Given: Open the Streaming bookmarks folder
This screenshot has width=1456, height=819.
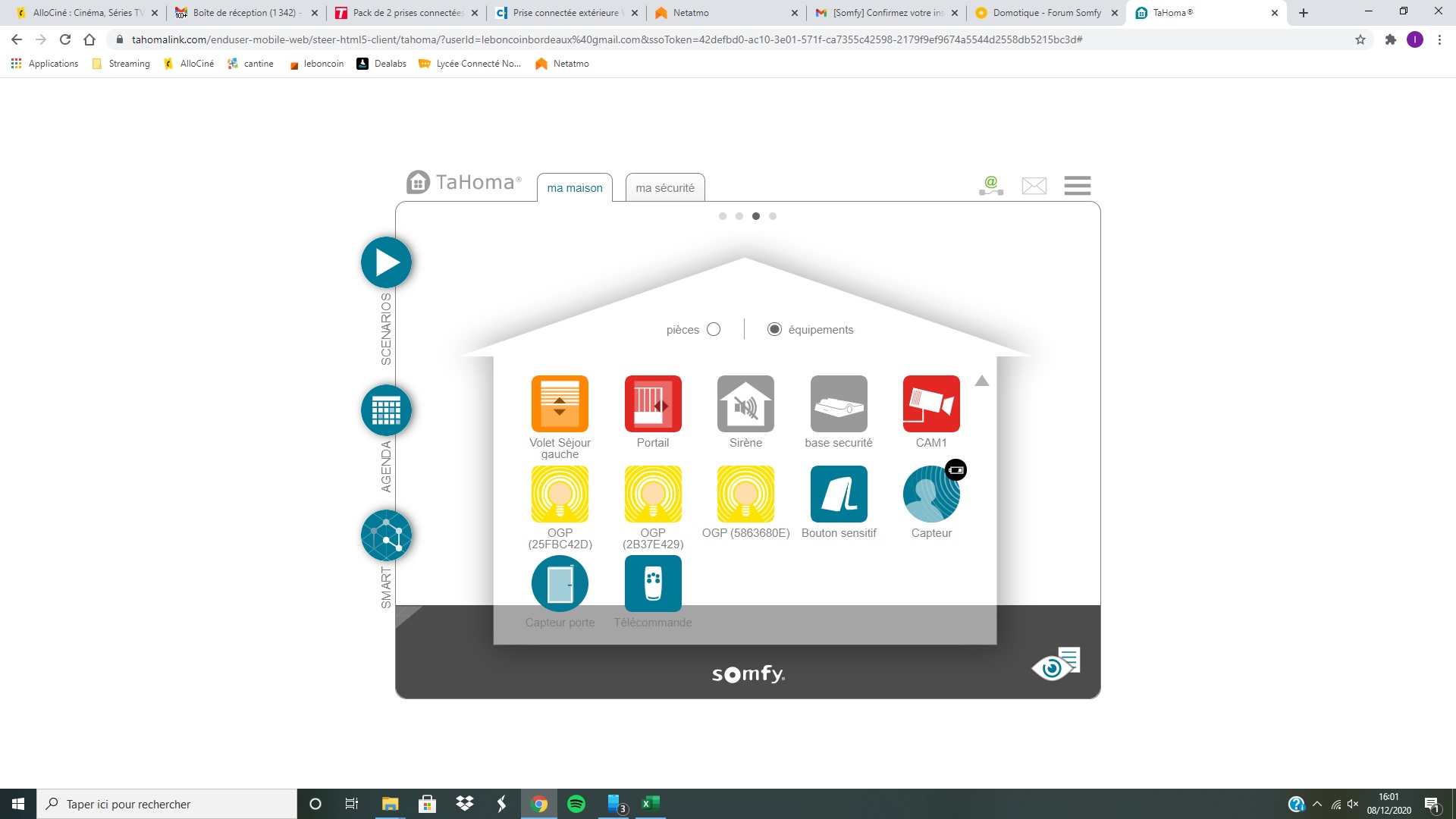Looking at the screenshot, I should point(121,64).
